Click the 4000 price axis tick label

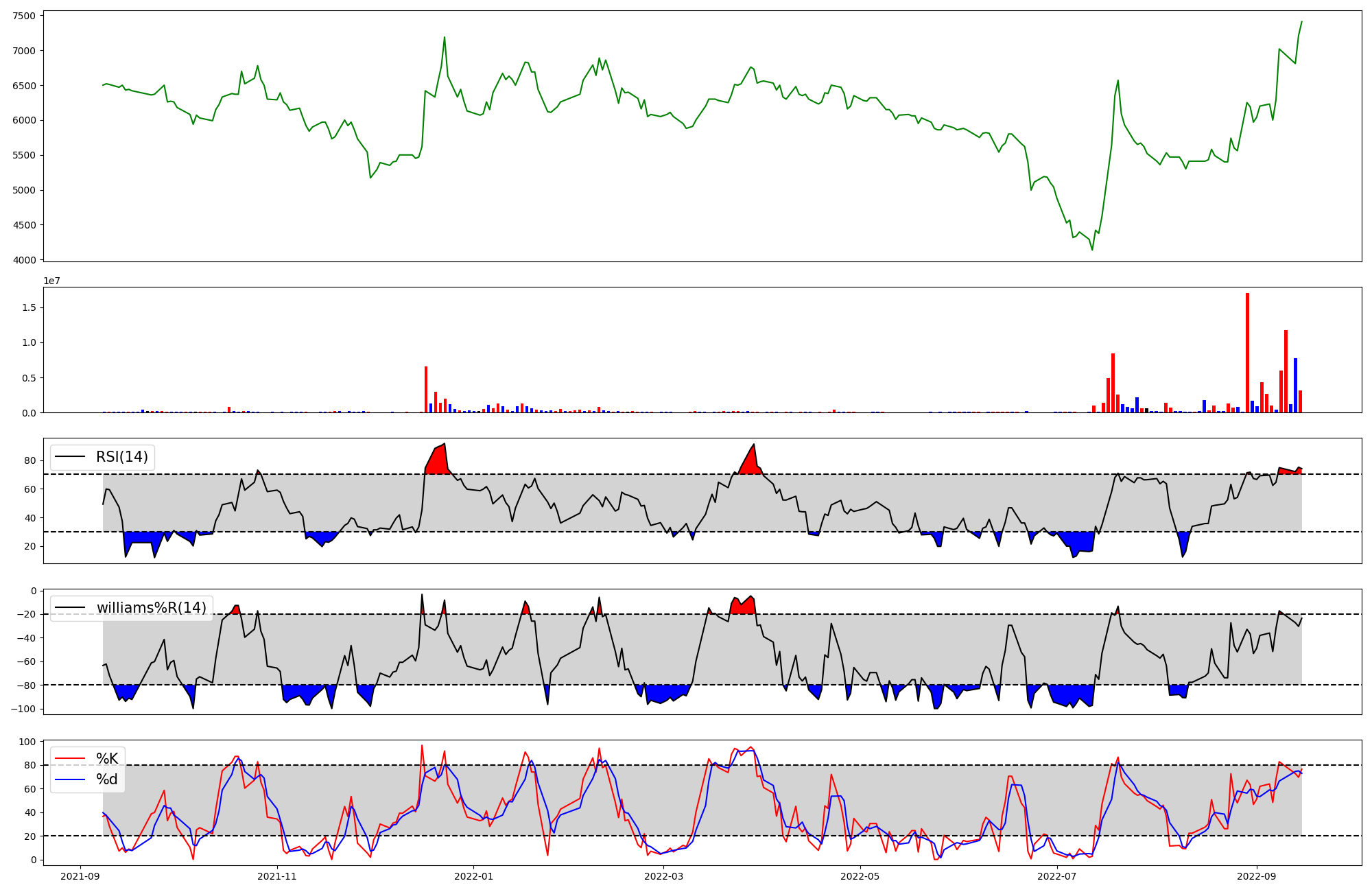(25, 260)
